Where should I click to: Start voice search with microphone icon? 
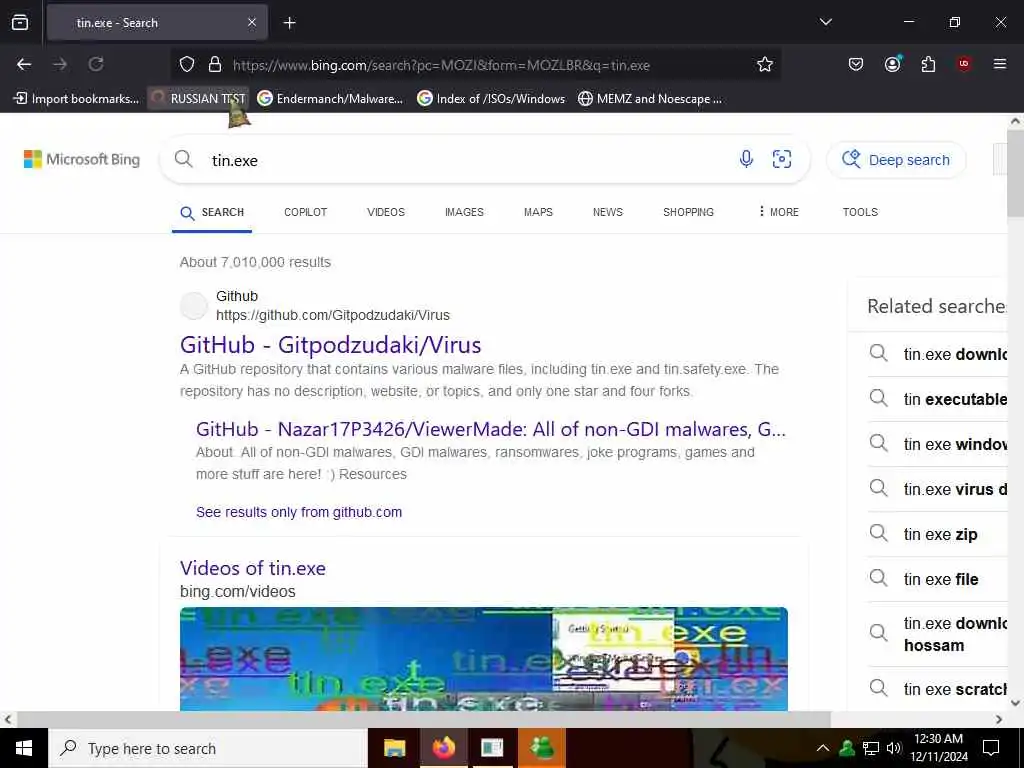click(746, 159)
